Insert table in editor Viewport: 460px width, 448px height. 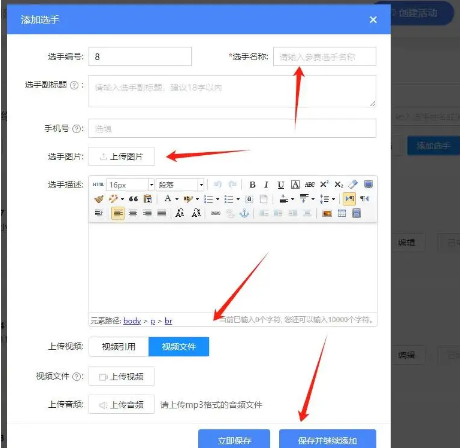tap(342, 213)
